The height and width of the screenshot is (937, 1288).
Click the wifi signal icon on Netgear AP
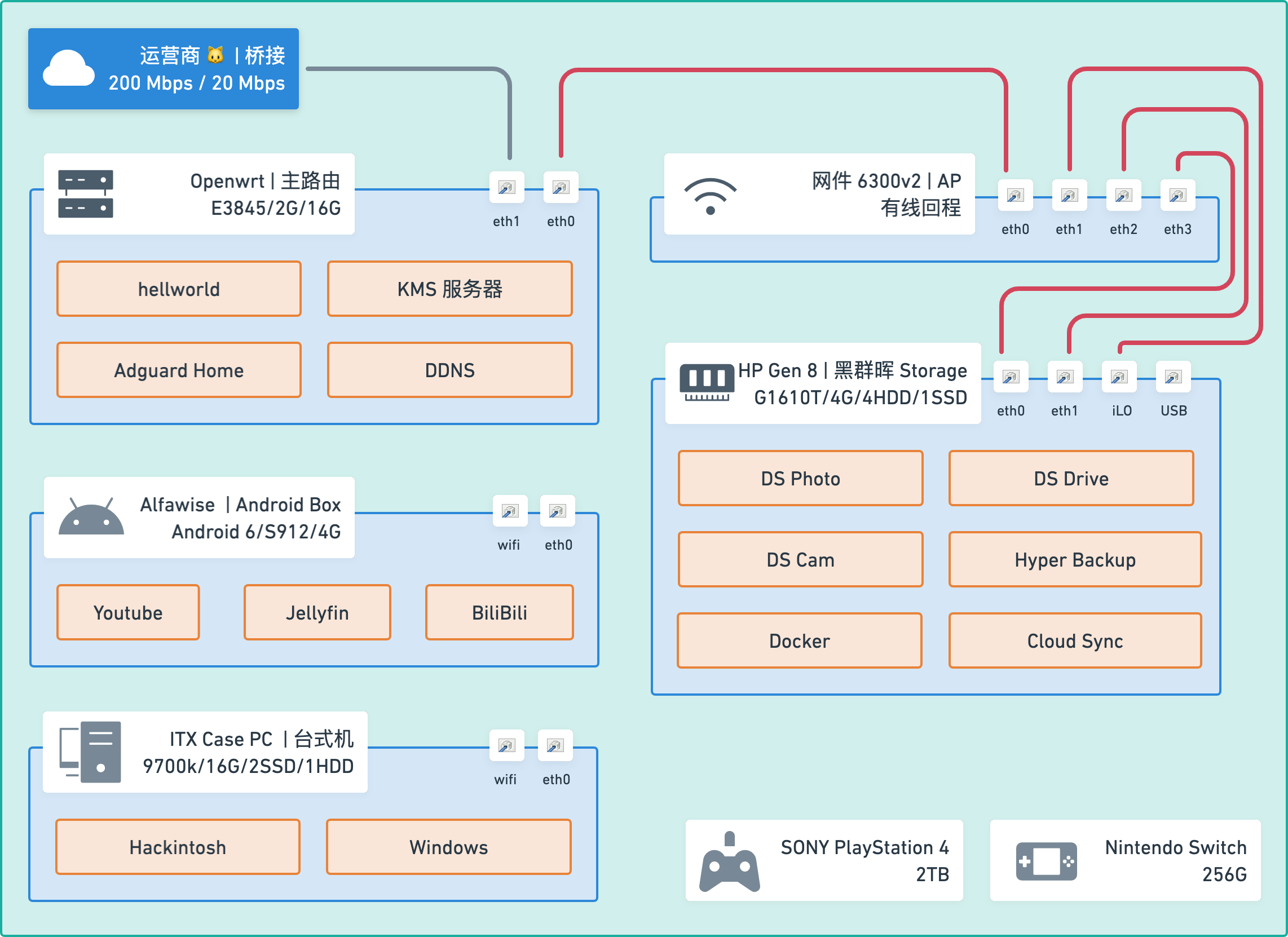[x=710, y=196]
